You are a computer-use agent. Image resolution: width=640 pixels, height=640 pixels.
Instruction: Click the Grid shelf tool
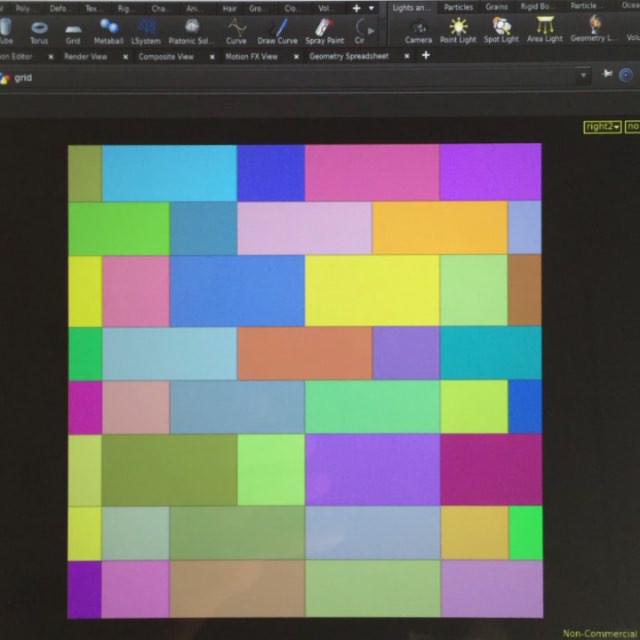coord(73,30)
